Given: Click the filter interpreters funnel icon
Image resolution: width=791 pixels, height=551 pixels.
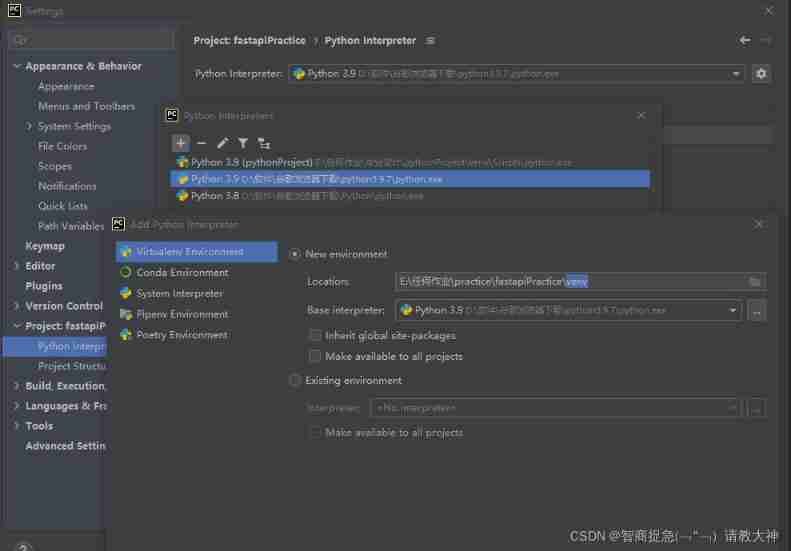Looking at the screenshot, I should pyautogui.click(x=243, y=143).
